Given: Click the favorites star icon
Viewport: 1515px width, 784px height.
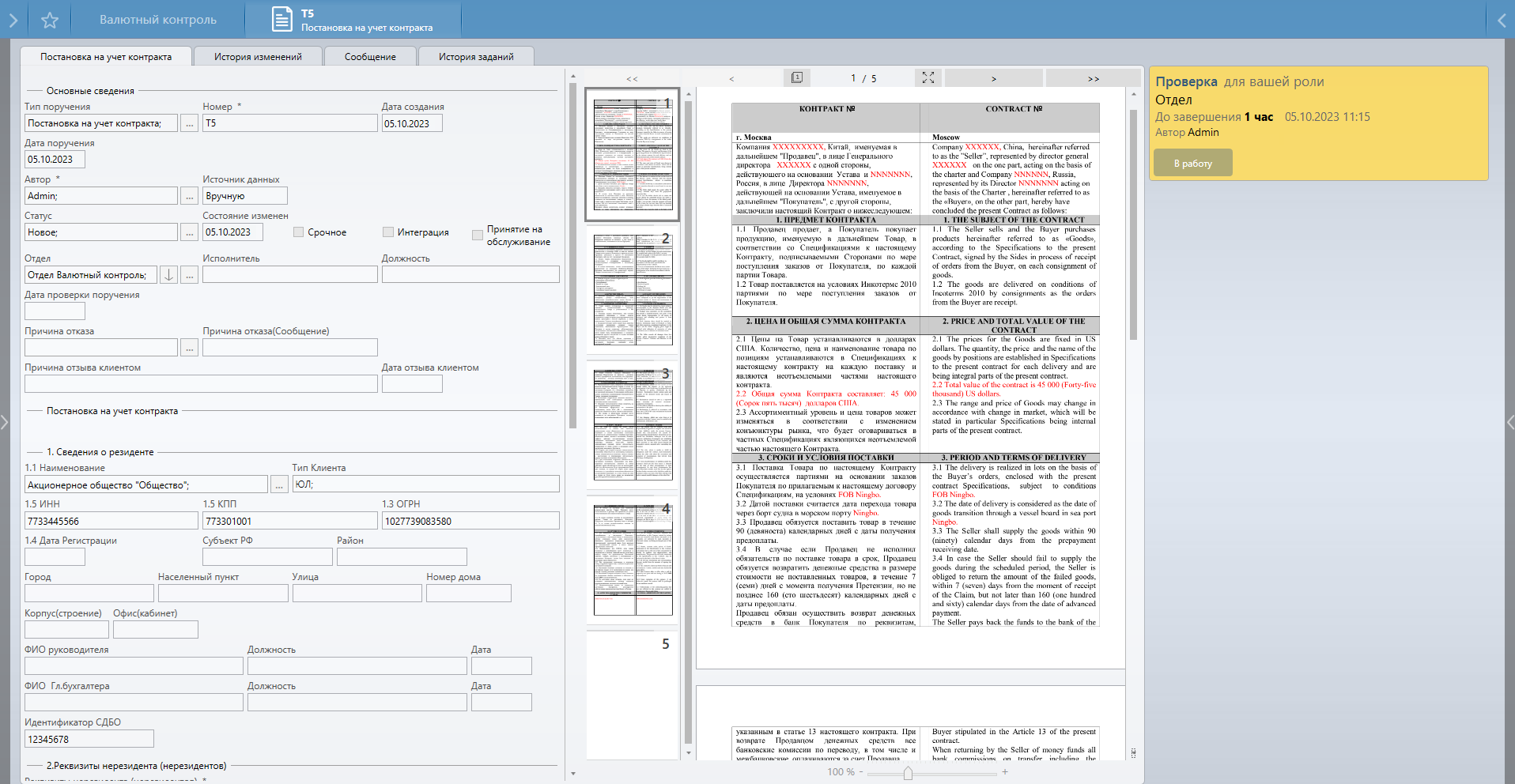Looking at the screenshot, I should coord(50,20).
